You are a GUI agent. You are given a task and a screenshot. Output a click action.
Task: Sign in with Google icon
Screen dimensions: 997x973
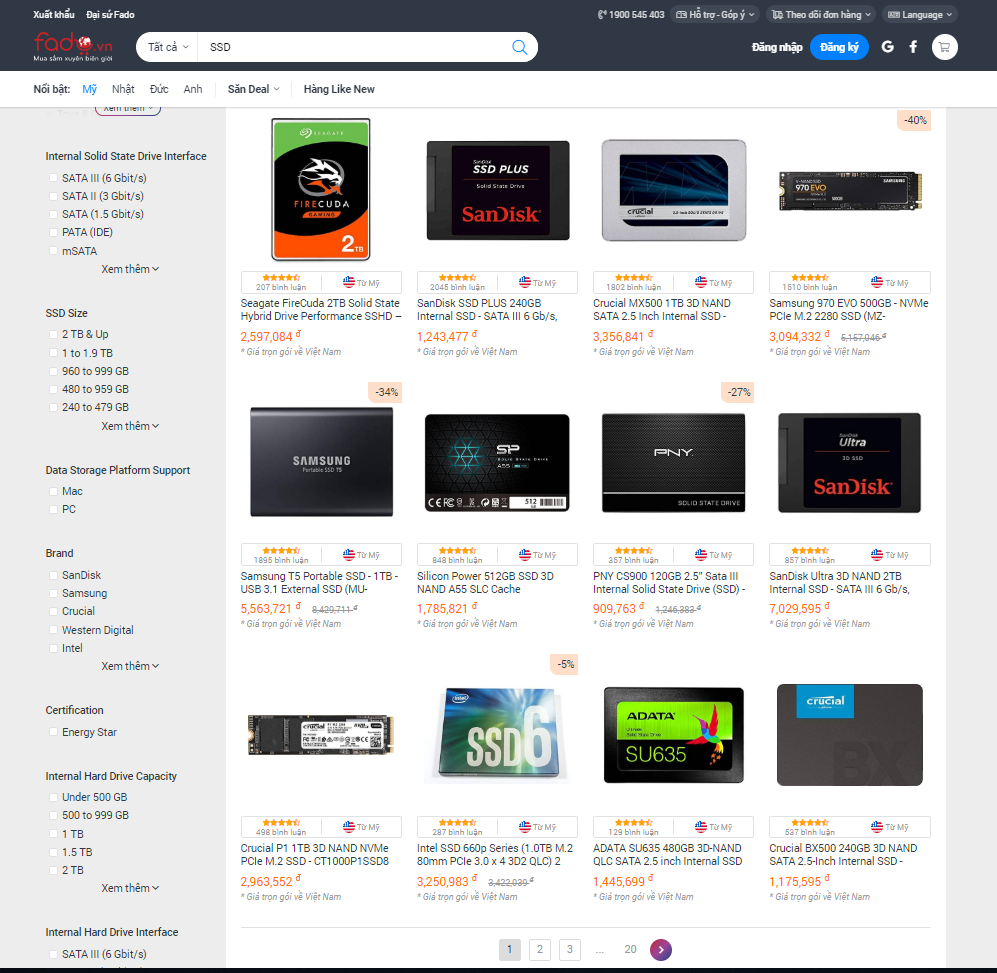click(888, 46)
